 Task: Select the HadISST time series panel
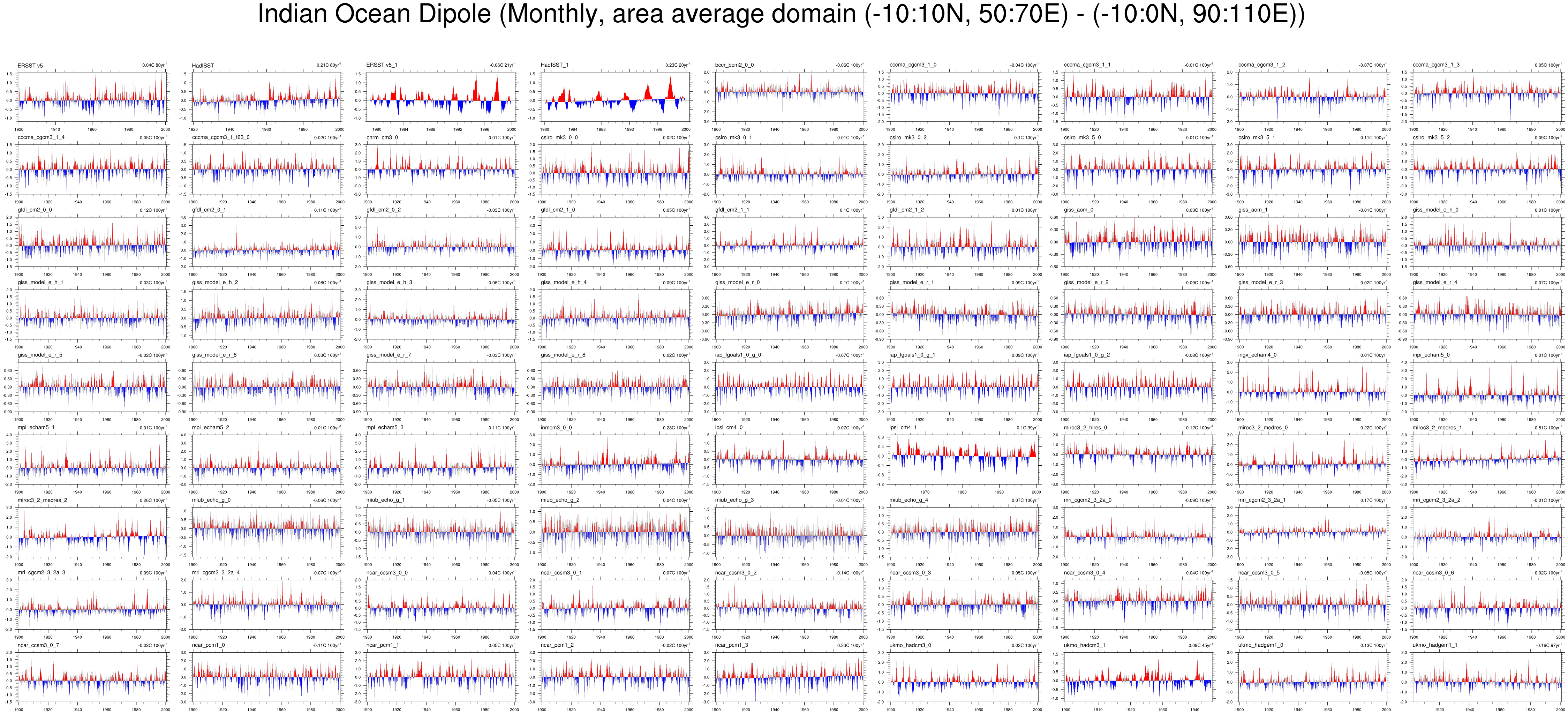click(x=266, y=96)
